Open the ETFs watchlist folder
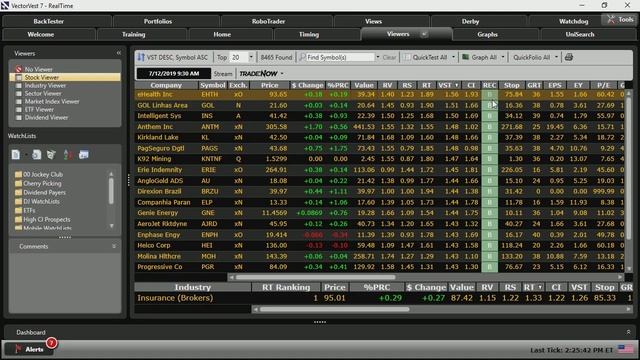The width and height of the screenshot is (640, 360). (25, 210)
